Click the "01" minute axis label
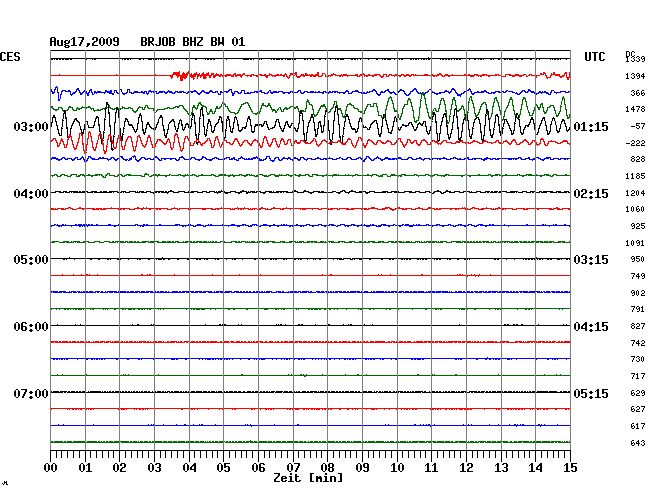Screen dimensions: 650x494 (85, 468)
